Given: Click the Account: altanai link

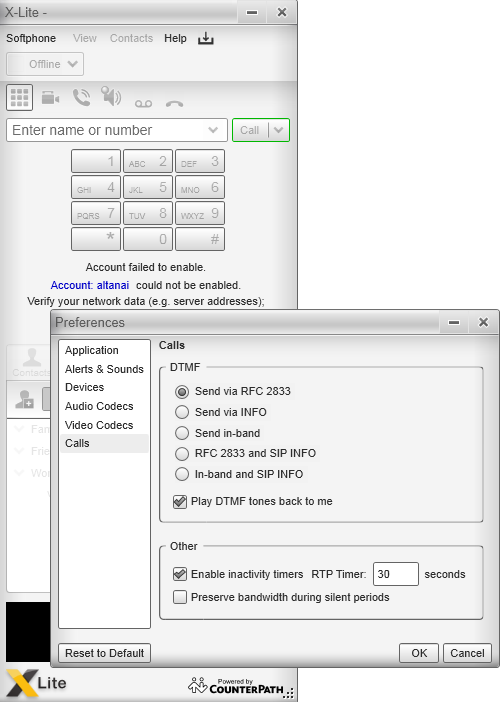Looking at the screenshot, I should point(90,285).
